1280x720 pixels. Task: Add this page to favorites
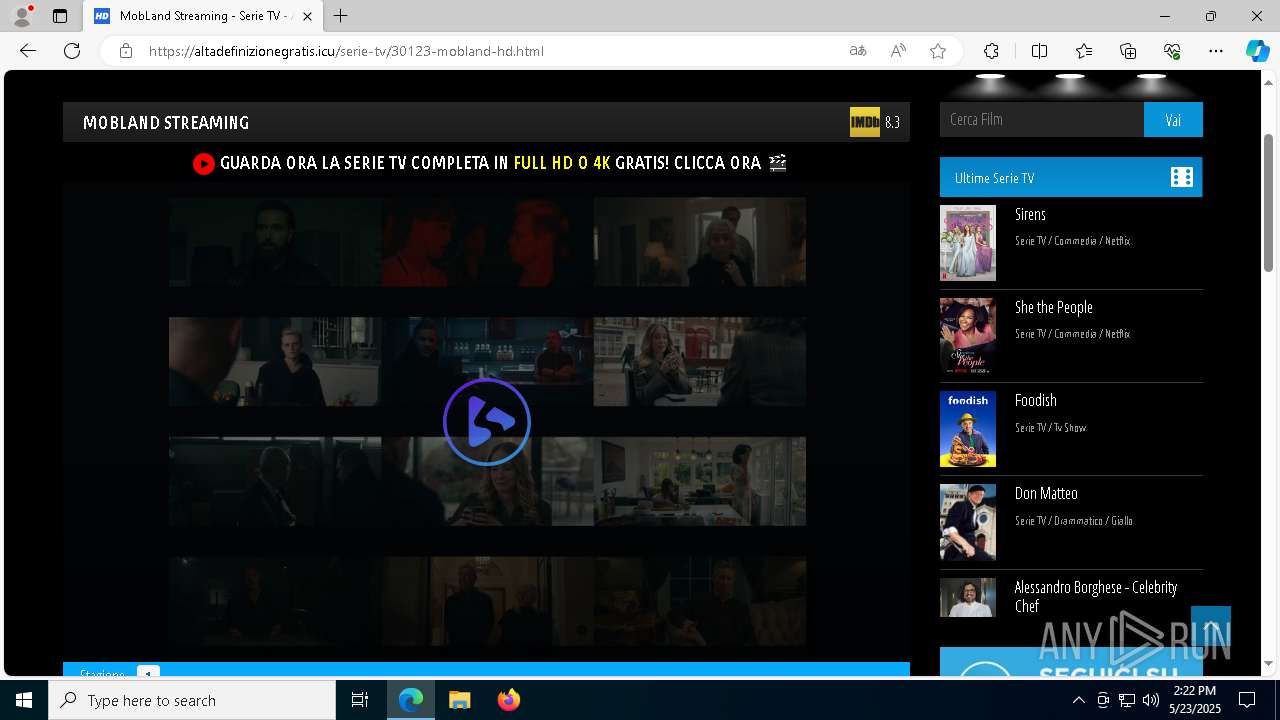tap(938, 51)
